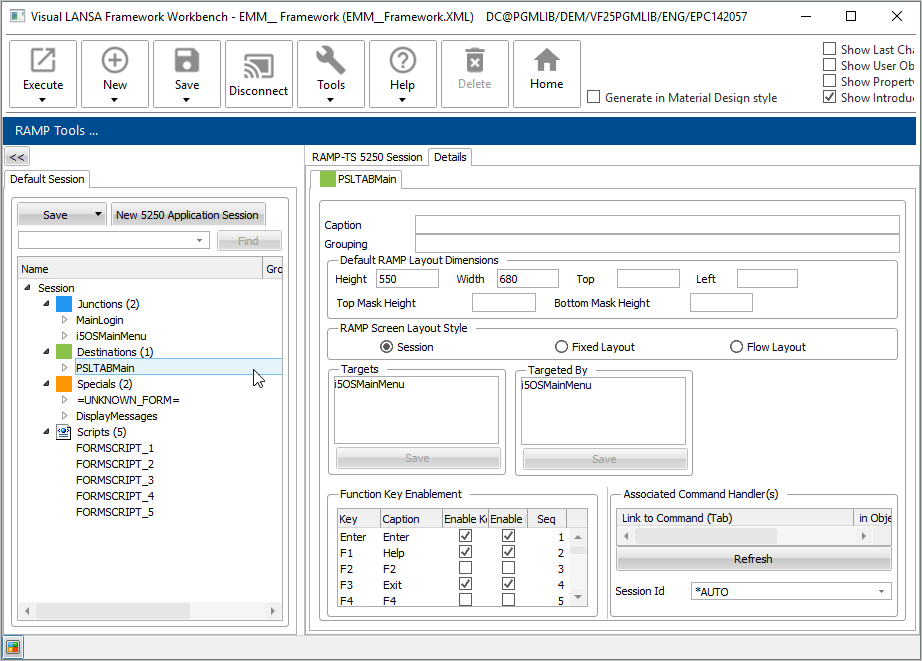Click the Execute toolbar icon

click(43, 62)
